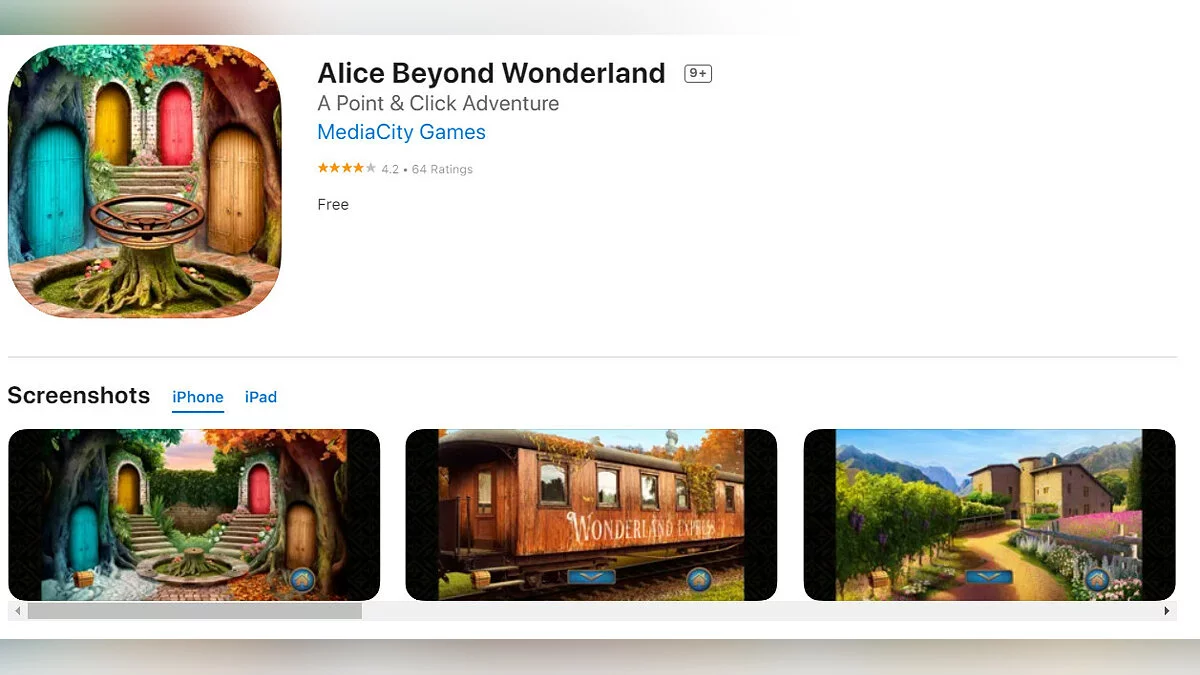
Task: Click home icon in vineyard screenshot
Action: tap(1098, 579)
